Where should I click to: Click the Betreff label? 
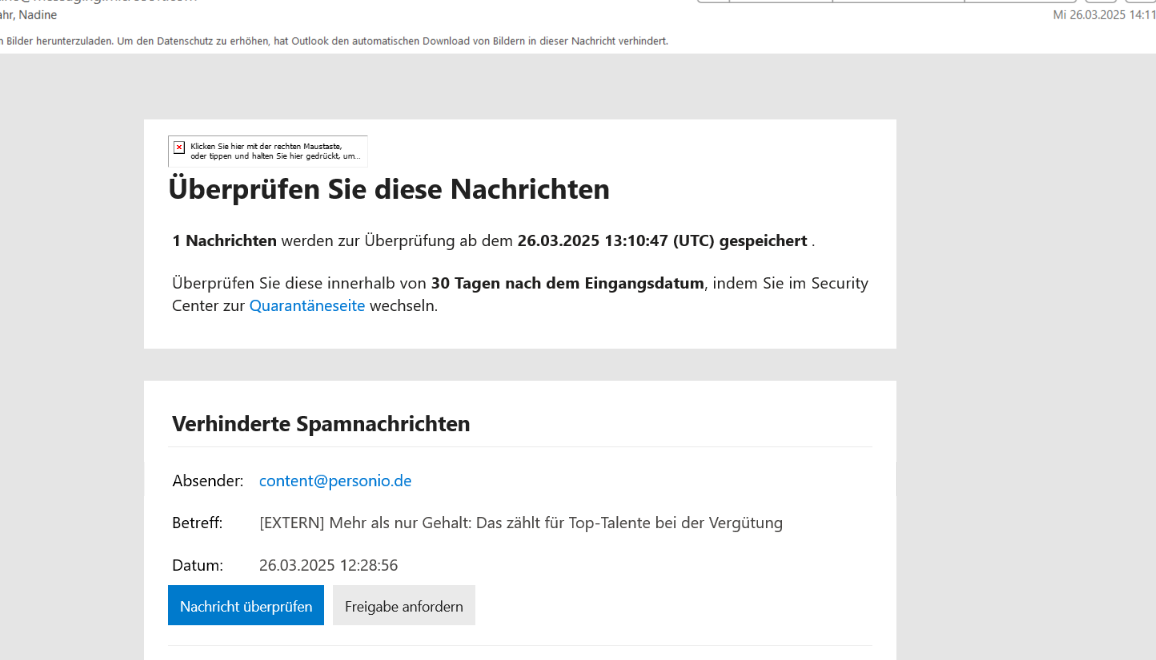pyautogui.click(x=197, y=523)
